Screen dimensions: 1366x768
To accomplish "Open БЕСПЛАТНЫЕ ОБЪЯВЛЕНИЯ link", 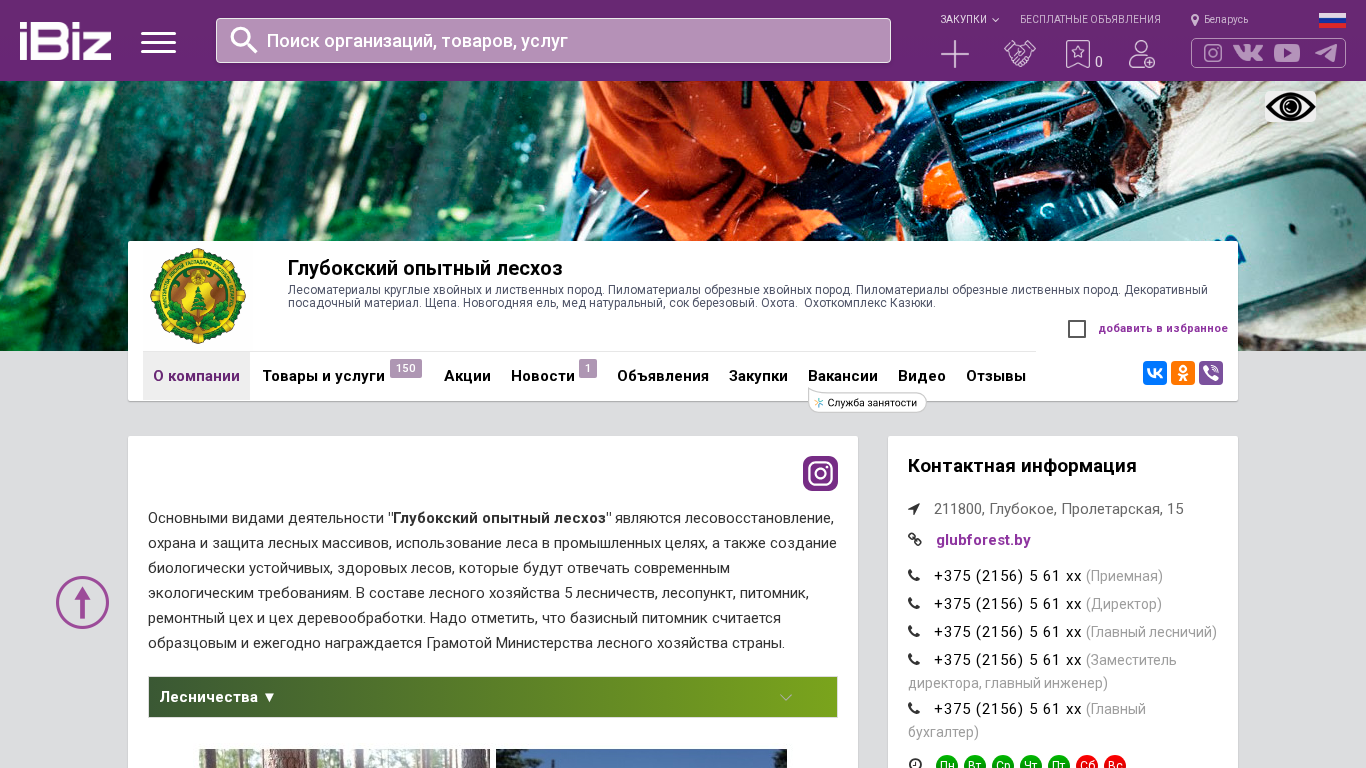I will point(1090,19).
